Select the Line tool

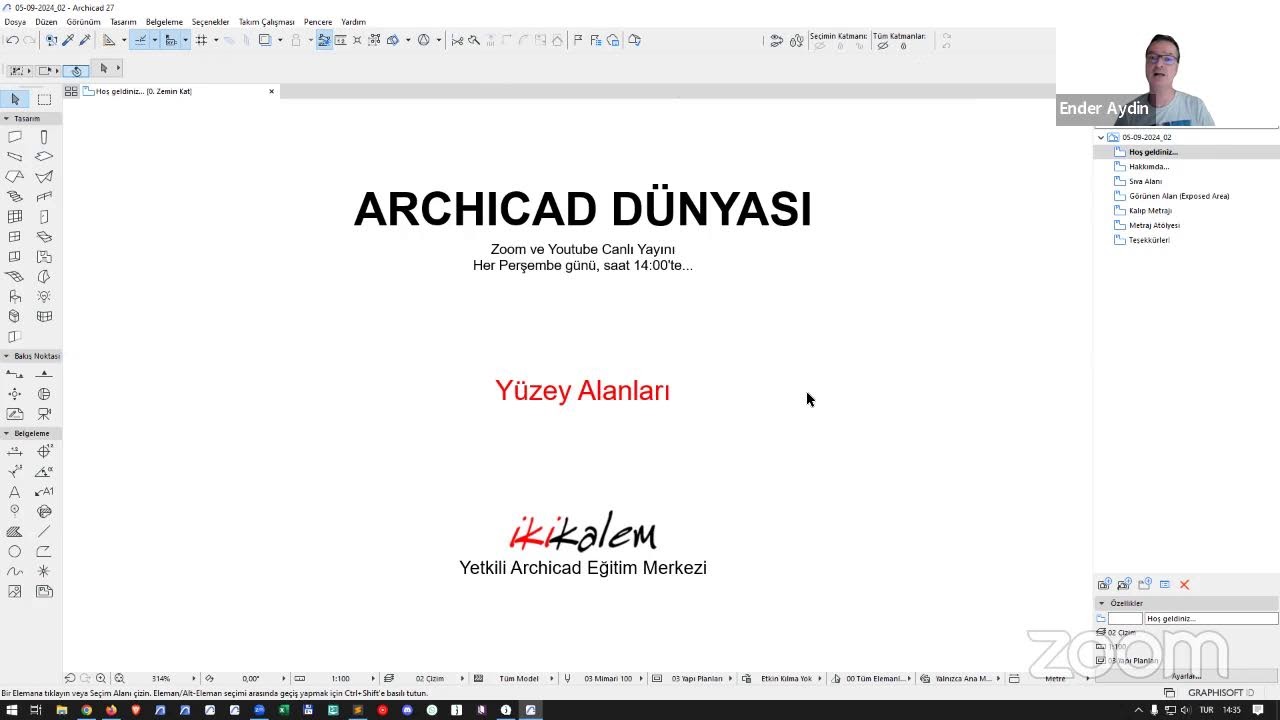coord(44,532)
